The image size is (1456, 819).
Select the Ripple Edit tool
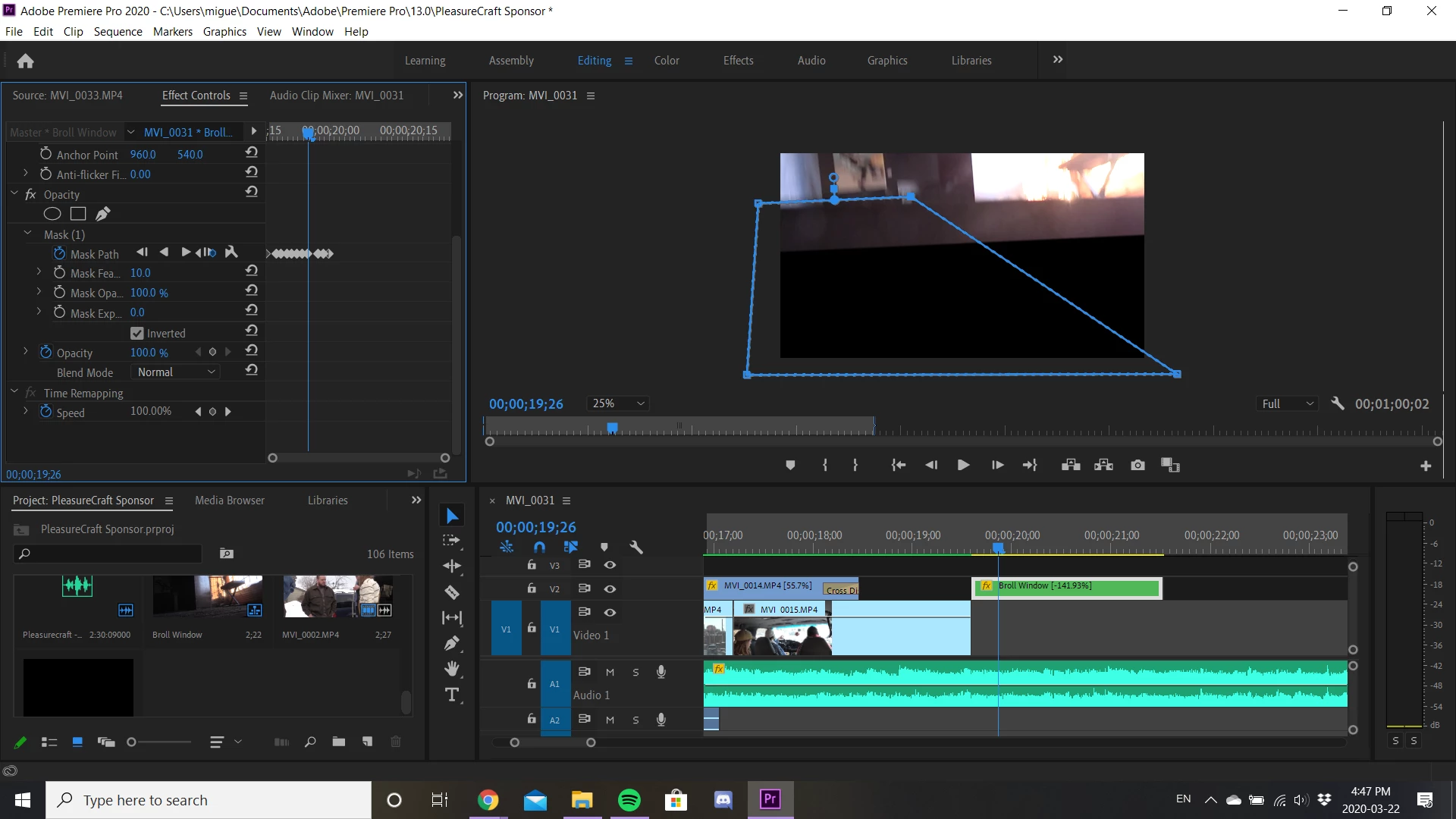pyautogui.click(x=452, y=566)
